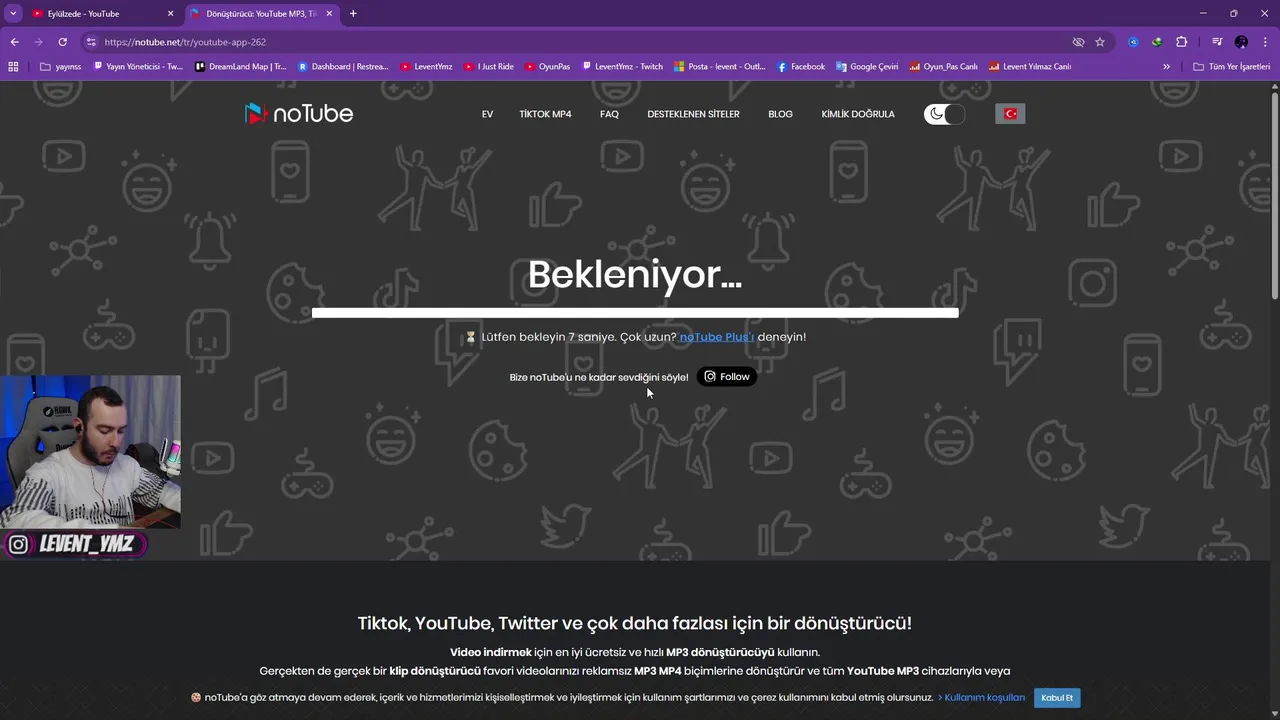Go back with browser back arrow
The height and width of the screenshot is (720, 1280).
(x=14, y=42)
